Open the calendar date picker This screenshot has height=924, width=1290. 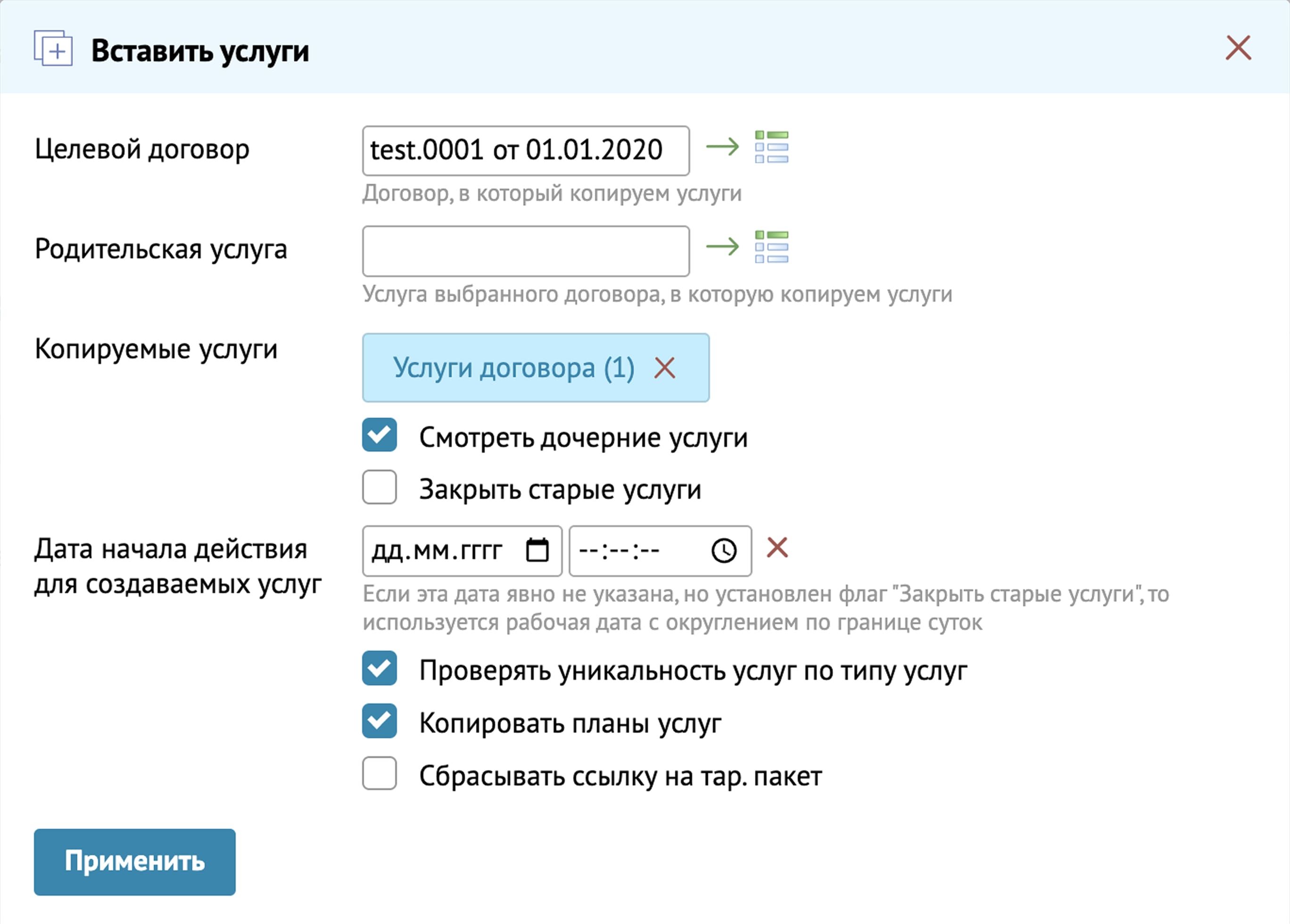(x=537, y=550)
